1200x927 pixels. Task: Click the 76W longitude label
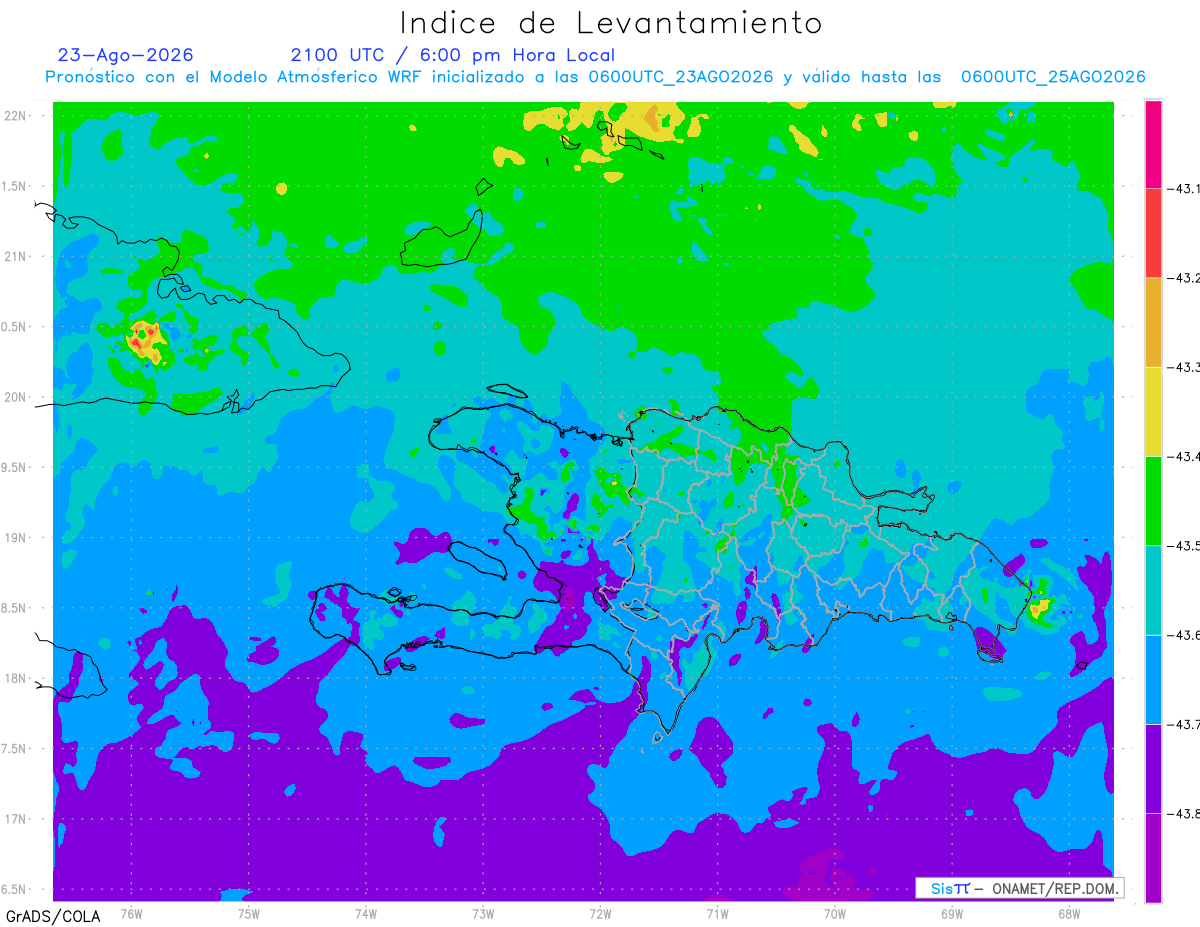tap(131, 914)
